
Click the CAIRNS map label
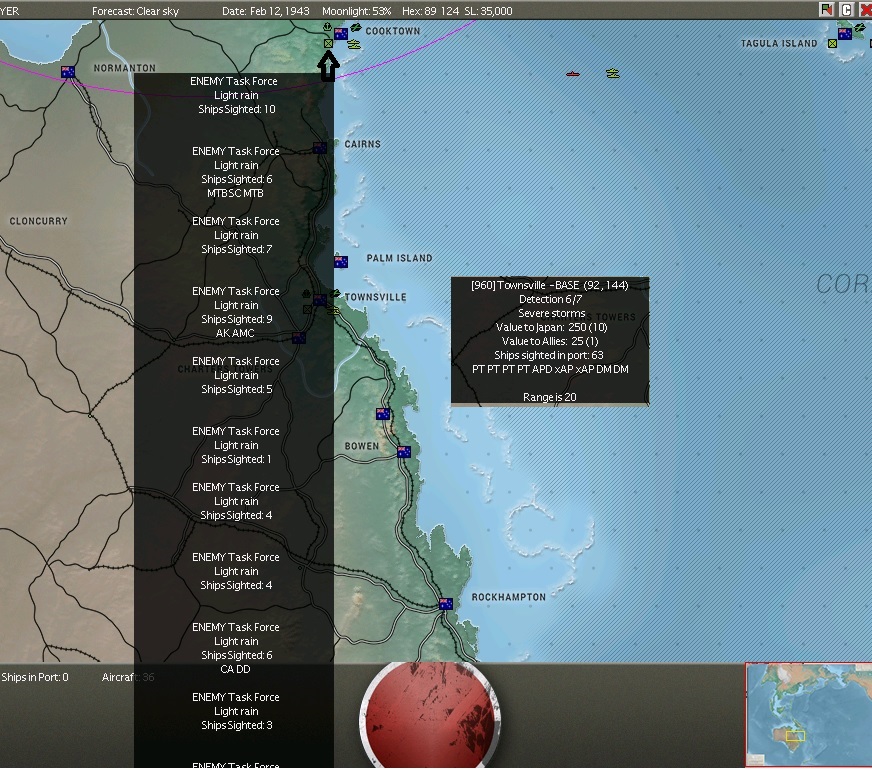(363, 144)
